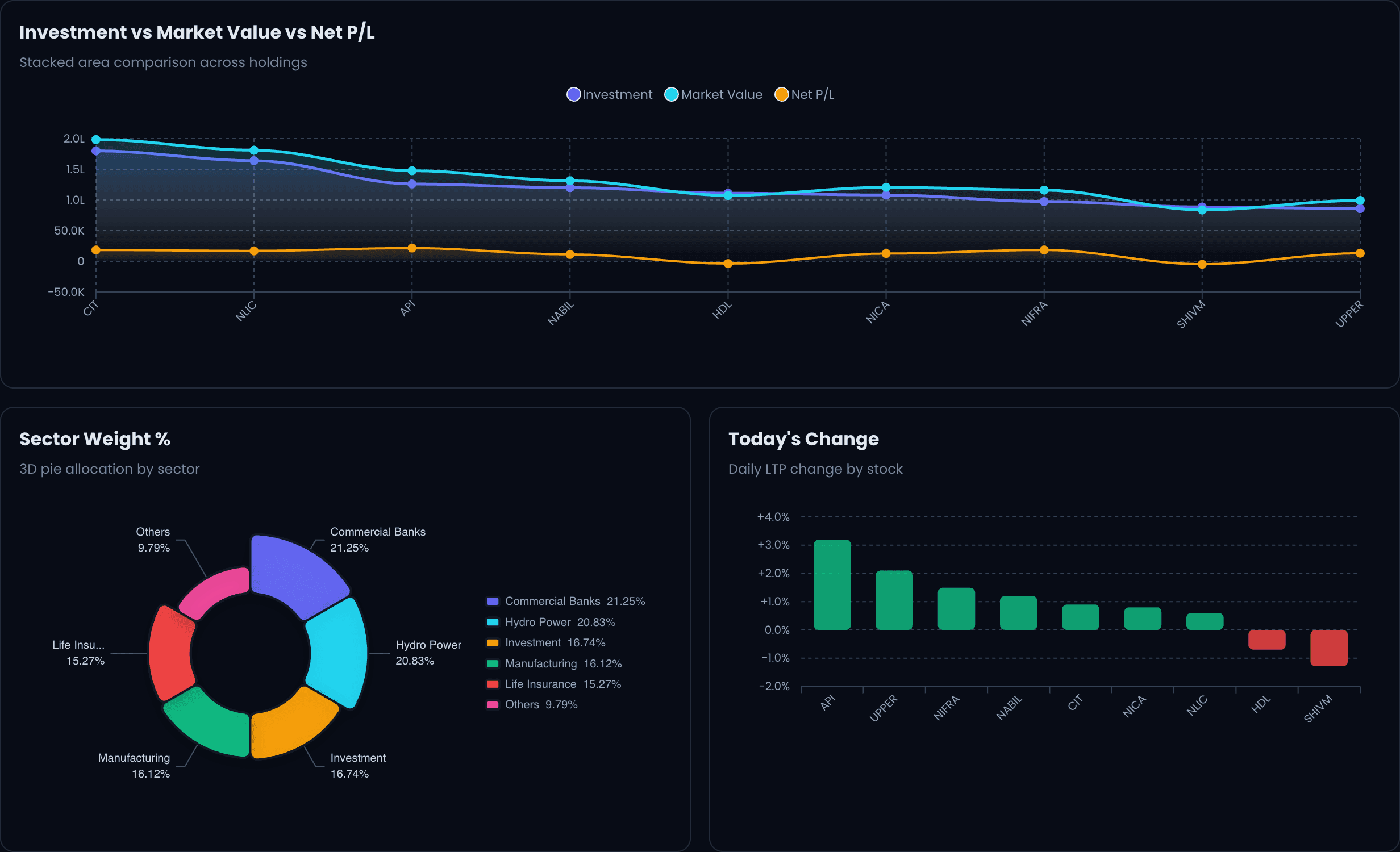Image resolution: width=1400 pixels, height=852 pixels.
Task: Select the green Manufacturing pie slice
Action: [x=211, y=723]
